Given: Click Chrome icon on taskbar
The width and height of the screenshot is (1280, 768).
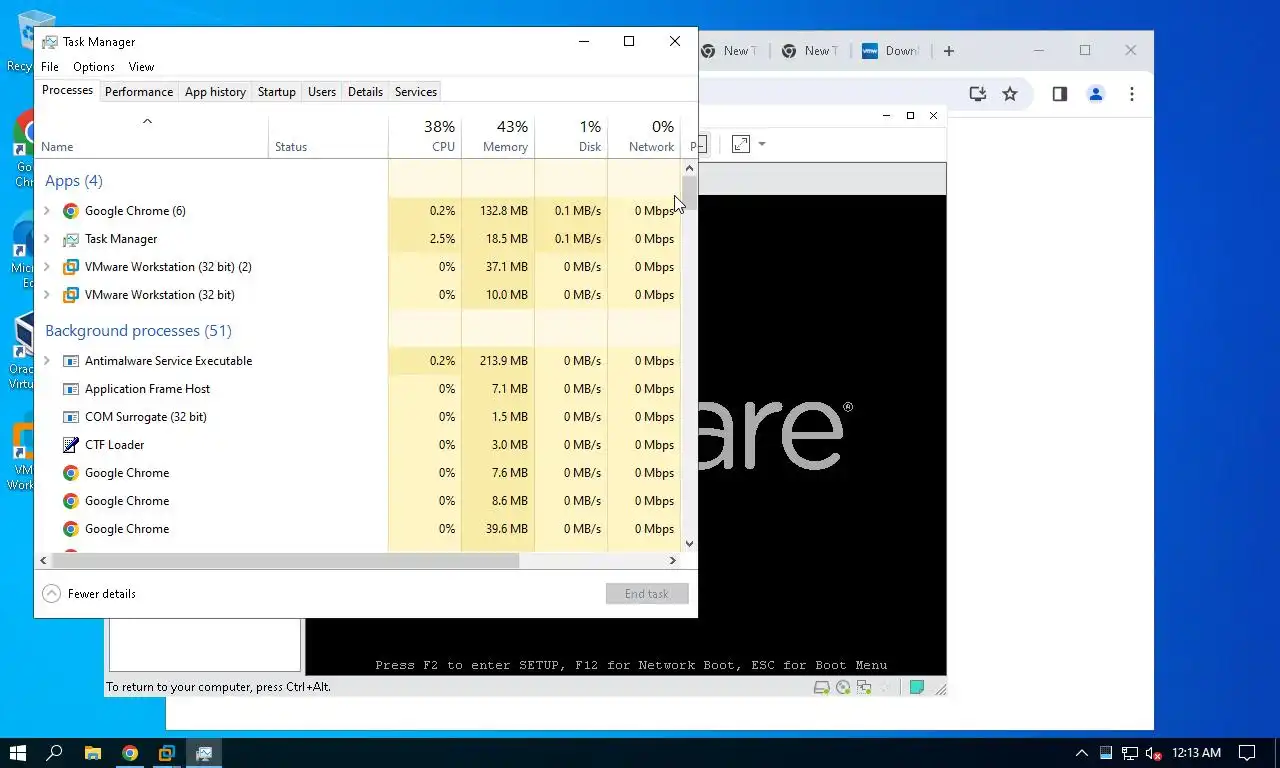Looking at the screenshot, I should coord(130,753).
